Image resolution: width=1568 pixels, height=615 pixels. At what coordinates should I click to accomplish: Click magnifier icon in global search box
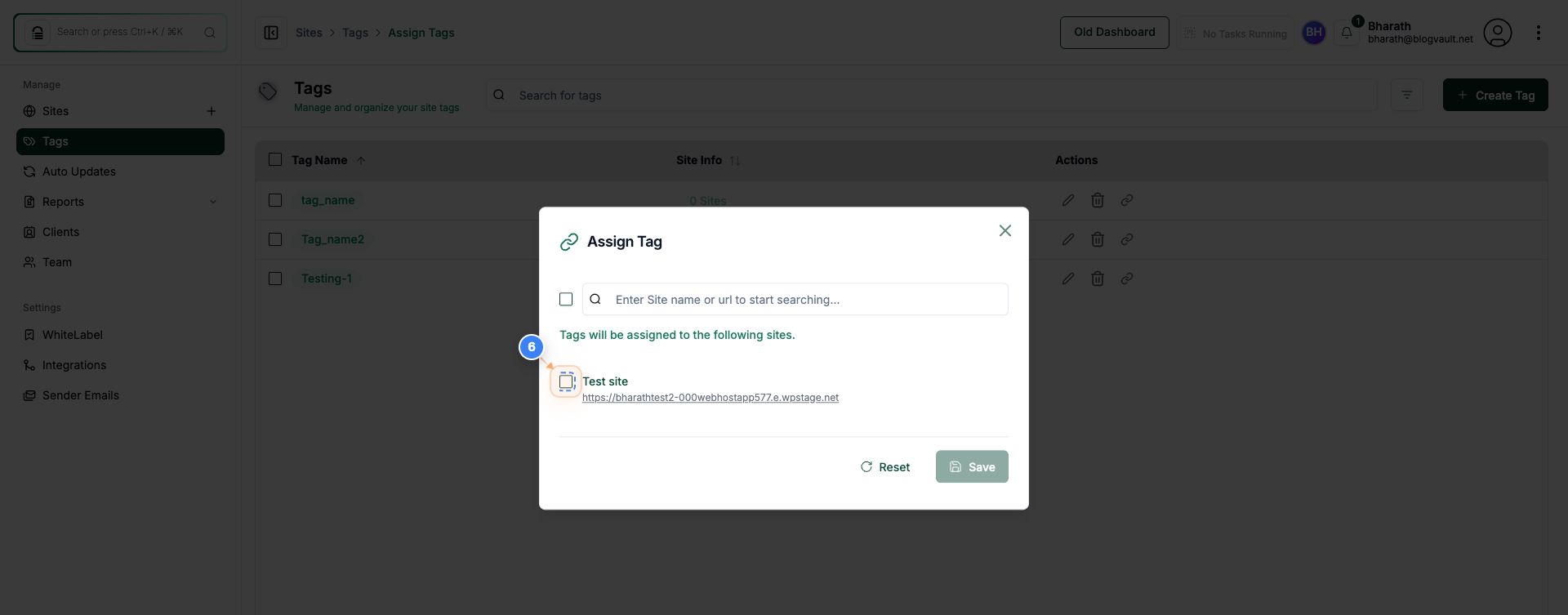[x=210, y=33]
